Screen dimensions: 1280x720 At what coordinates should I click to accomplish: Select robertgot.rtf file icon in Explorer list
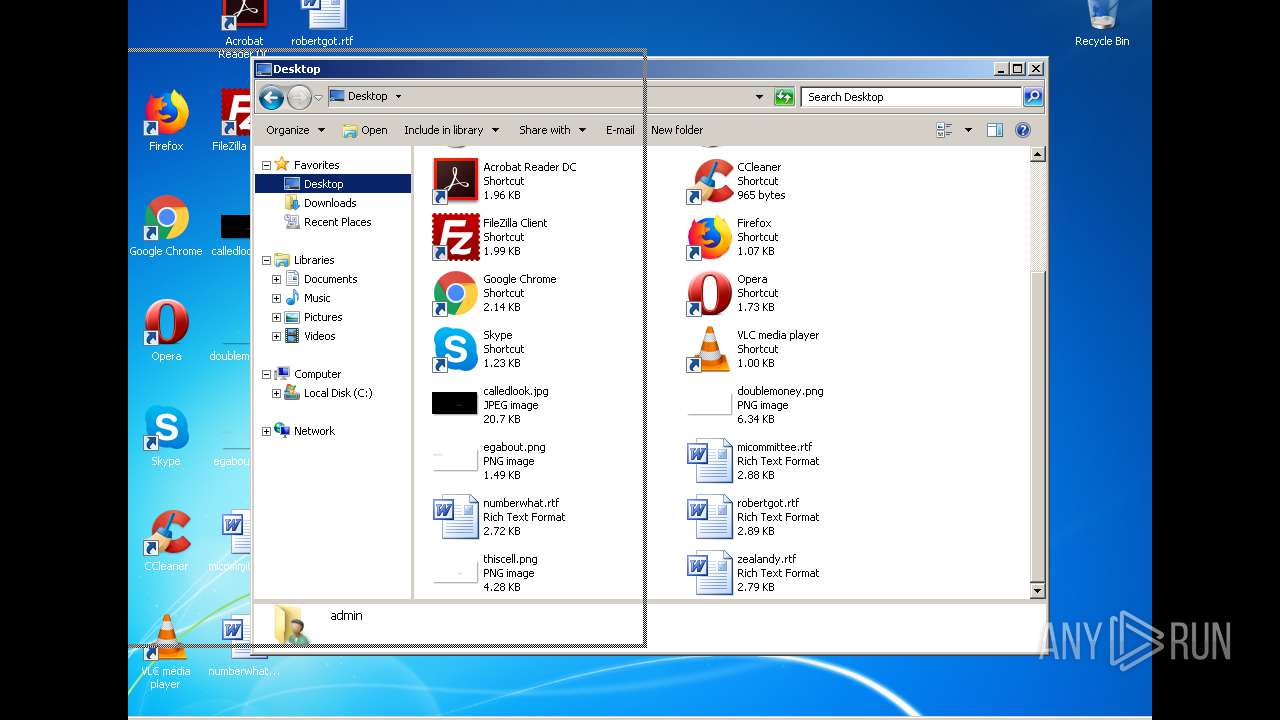click(x=710, y=516)
